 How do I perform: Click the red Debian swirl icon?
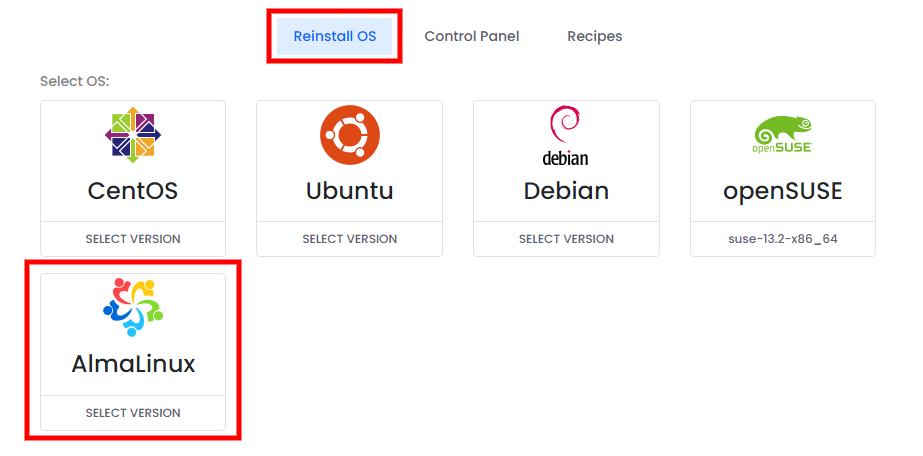click(x=565, y=125)
